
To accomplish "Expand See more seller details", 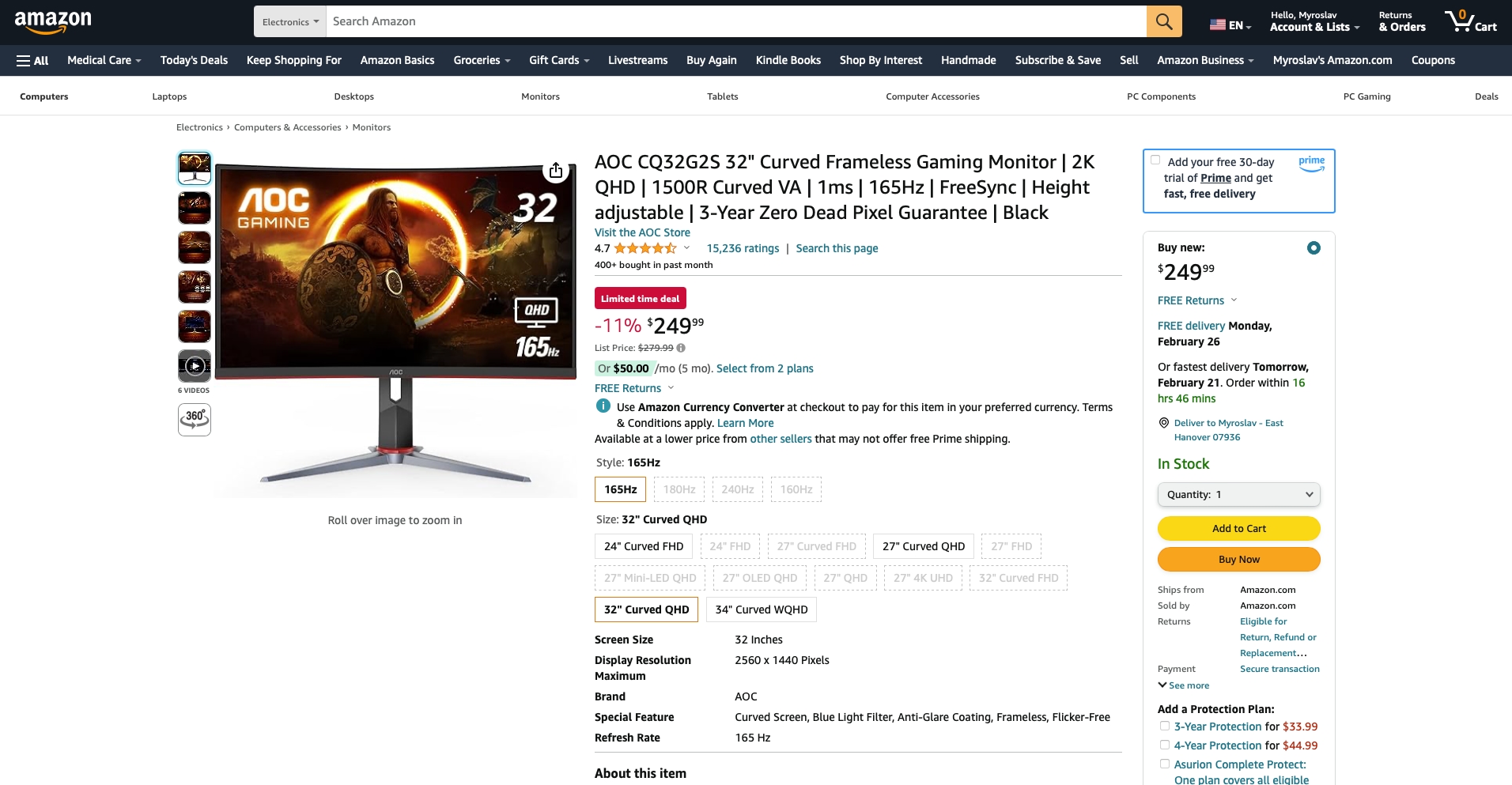I will [x=1184, y=685].
